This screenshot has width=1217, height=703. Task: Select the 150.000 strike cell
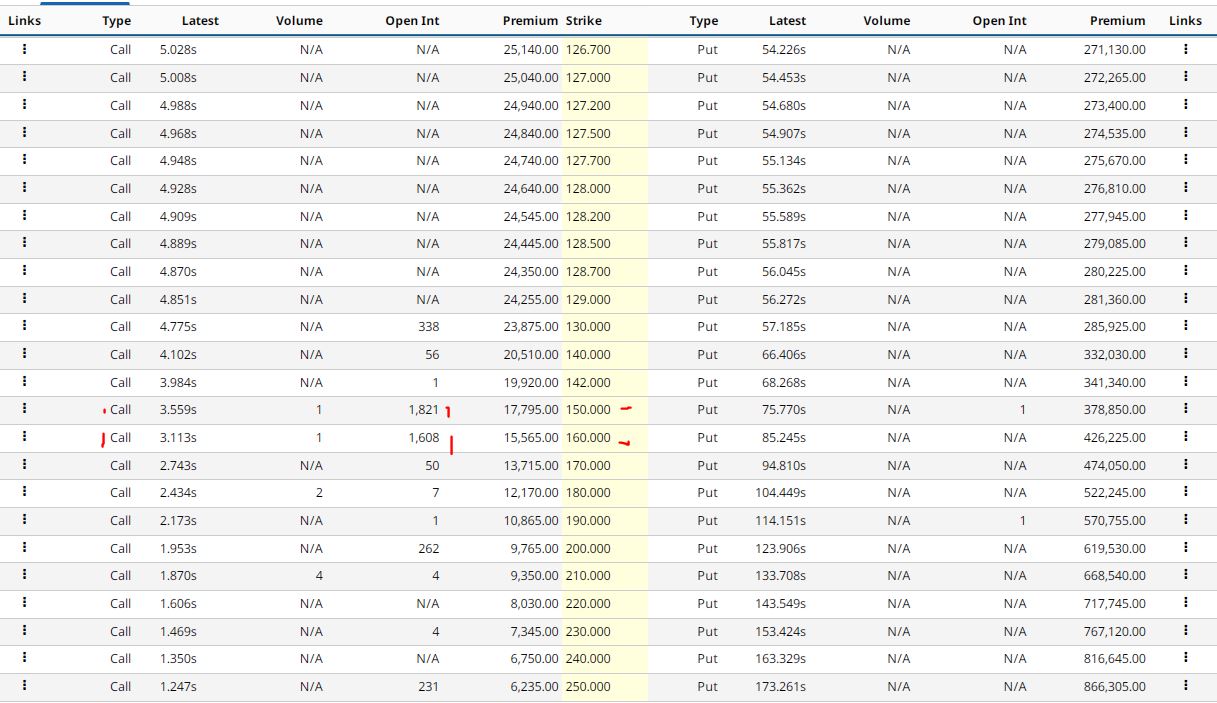point(588,409)
